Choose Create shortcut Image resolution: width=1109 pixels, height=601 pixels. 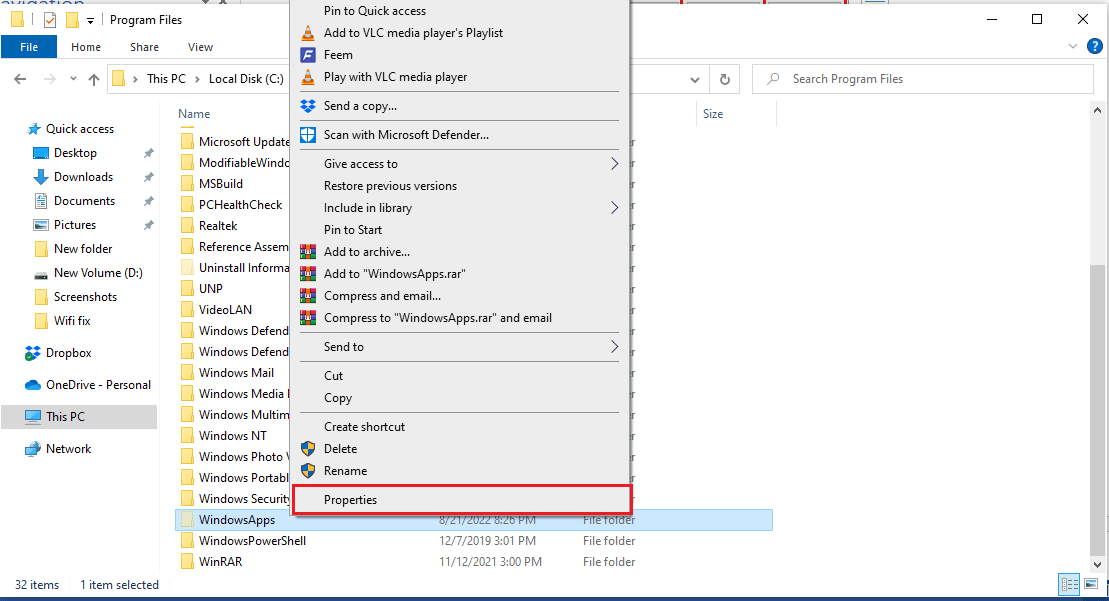tap(364, 427)
